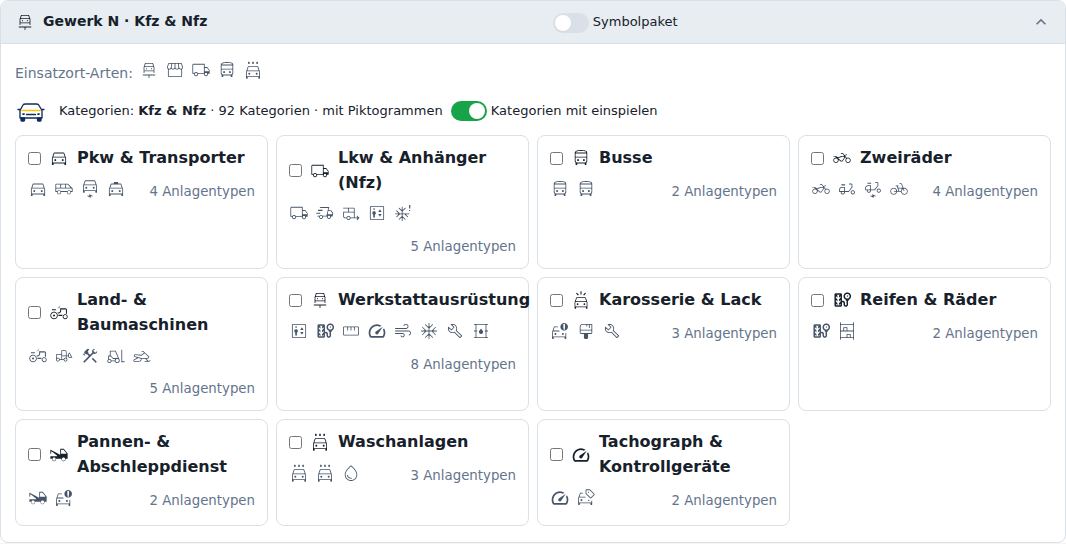Click the droplet icon in Waschanlagen card
Screen dimensions: 1066x544
pyautogui.click(x=351, y=473)
